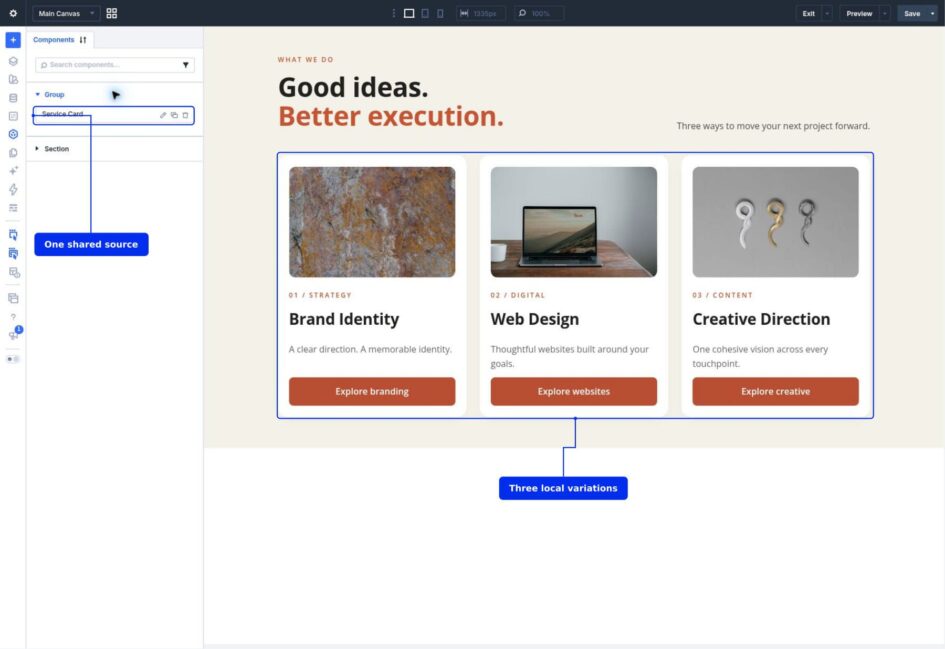This screenshot has width=945, height=649.
Task: Click the Preview button
Action: pos(859,13)
